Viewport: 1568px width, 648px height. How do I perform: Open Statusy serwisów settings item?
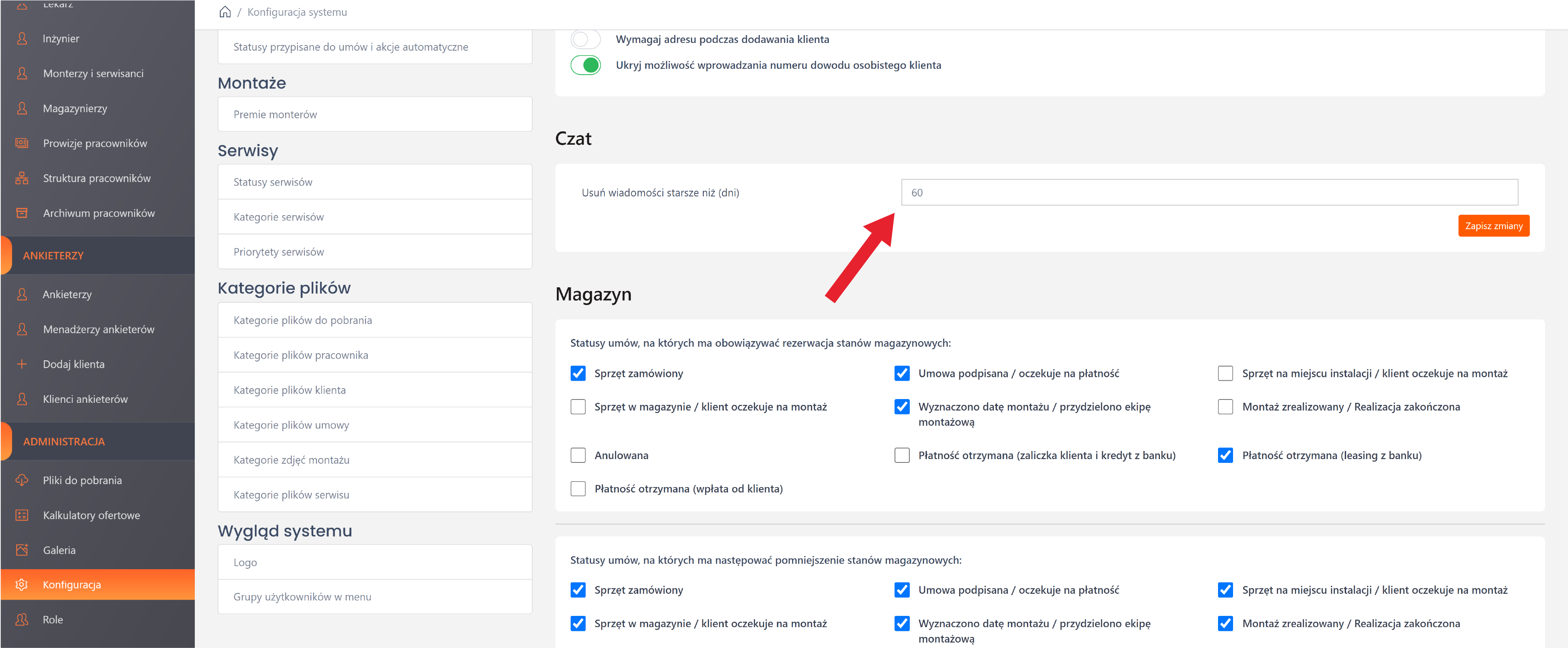pos(374,182)
